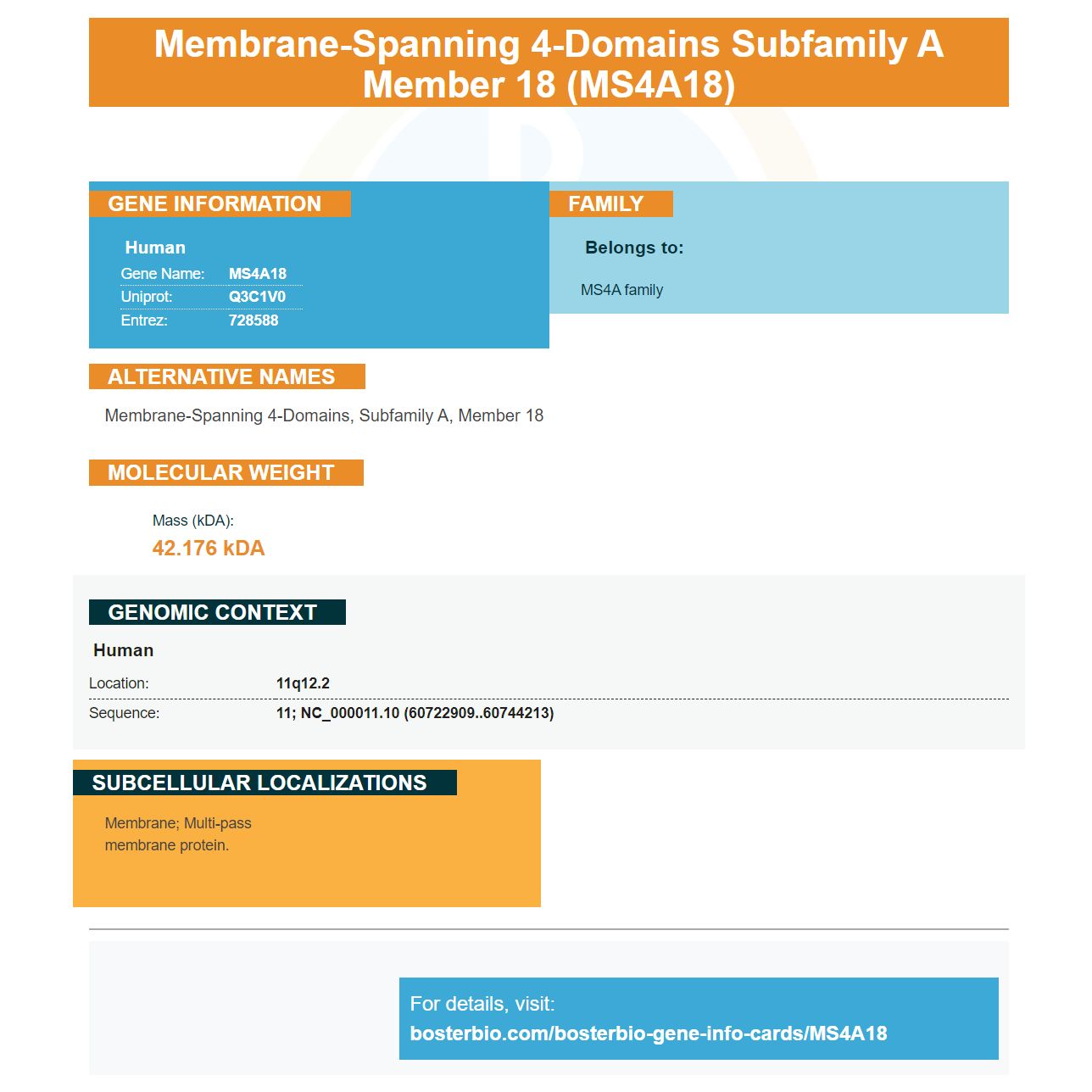This screenshot has width=1092, height=1092.
Task: Click the alternative name text Member 18
Action: point(500,415)
